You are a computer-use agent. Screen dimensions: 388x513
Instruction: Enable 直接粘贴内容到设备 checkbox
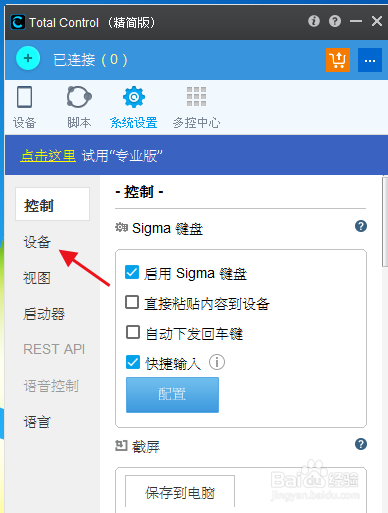(x=132, y=302)
